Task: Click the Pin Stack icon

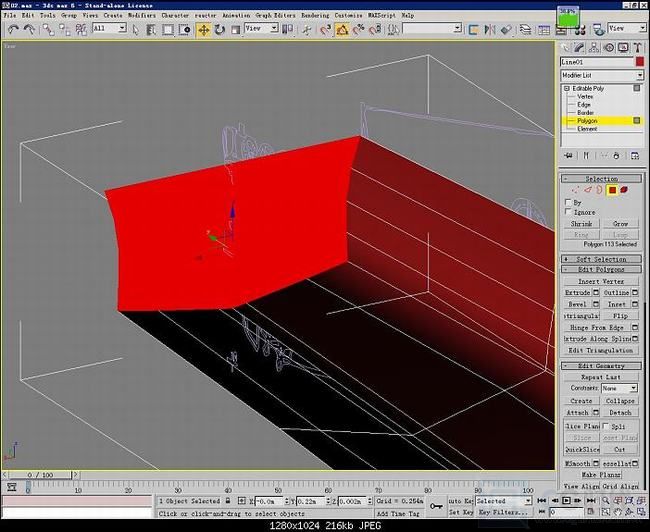Action: pyautogui.click(x=568, y=155)
